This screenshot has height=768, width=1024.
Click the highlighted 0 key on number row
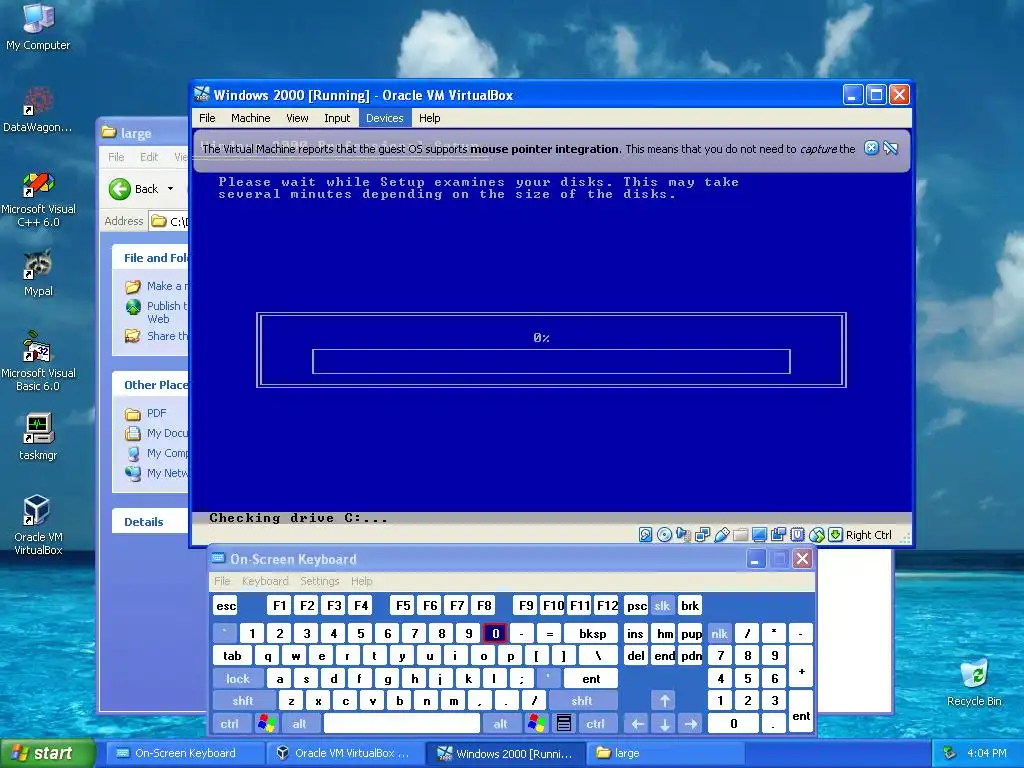pyautogui.click(x=495, y=633)
